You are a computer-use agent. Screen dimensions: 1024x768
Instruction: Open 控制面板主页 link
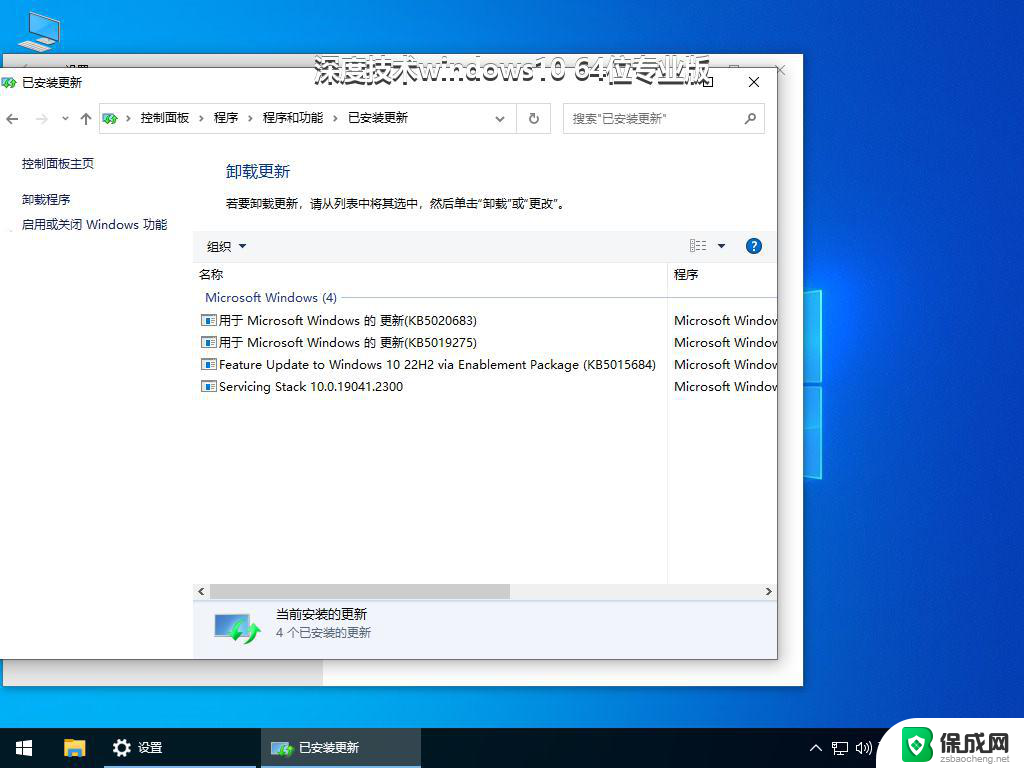58,163
